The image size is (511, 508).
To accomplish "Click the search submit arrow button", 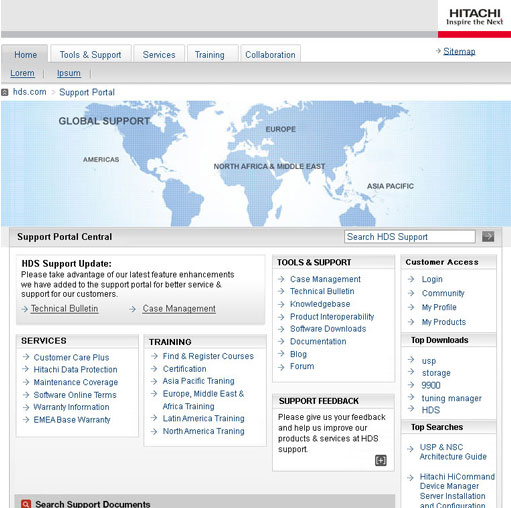I will click(x=488, y=237).
